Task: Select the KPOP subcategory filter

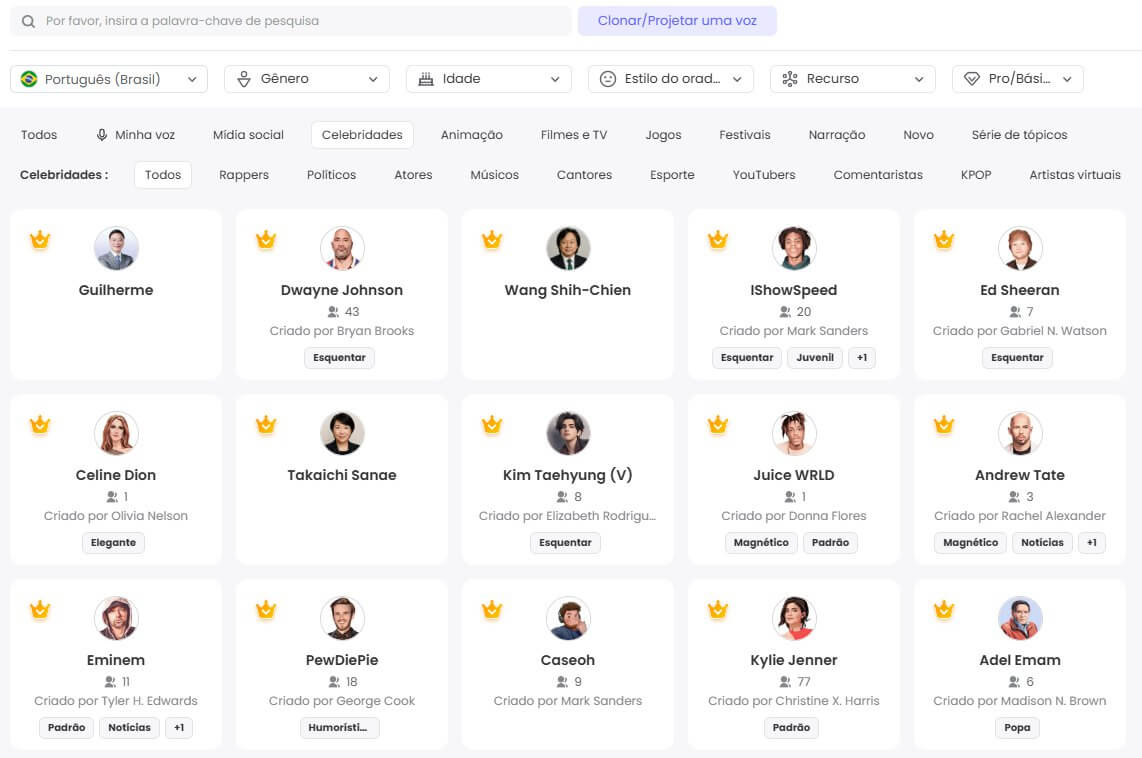Action: (x=976, y=175)
